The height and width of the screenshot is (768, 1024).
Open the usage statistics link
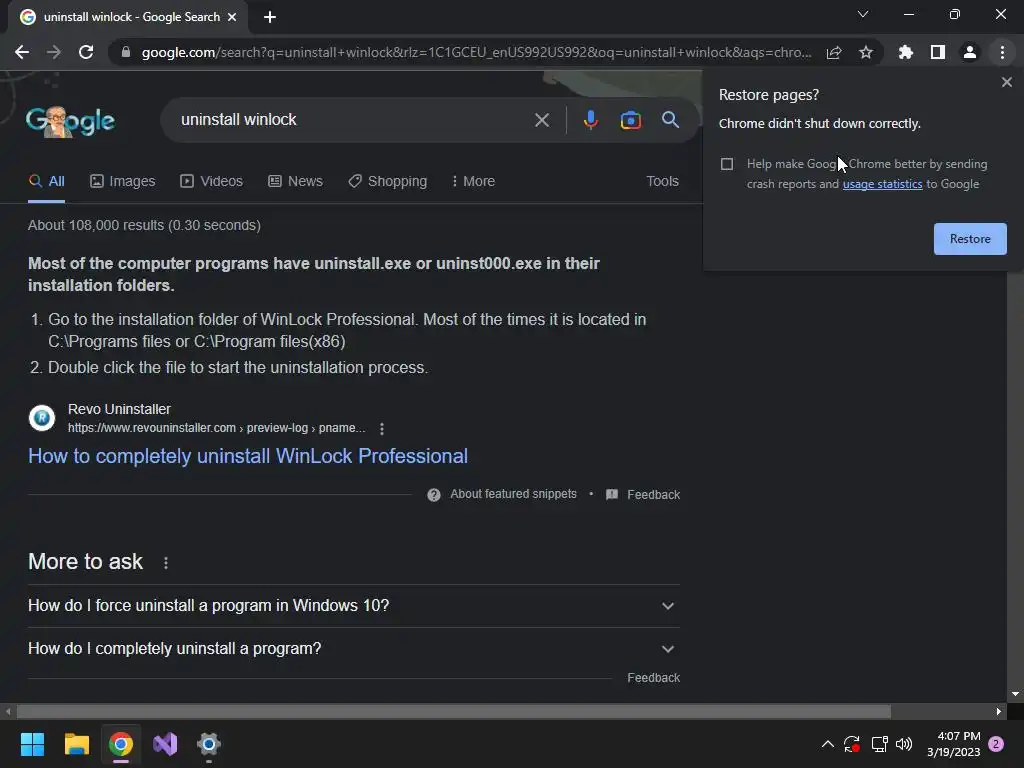click(x=882, y=184)
